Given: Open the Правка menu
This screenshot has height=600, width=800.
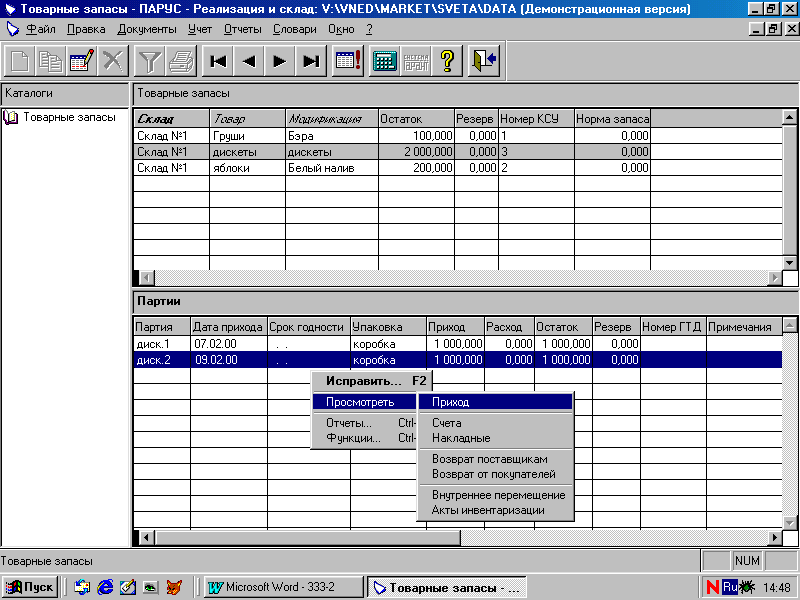Looking at the screenshot, I should click(86, 29).
